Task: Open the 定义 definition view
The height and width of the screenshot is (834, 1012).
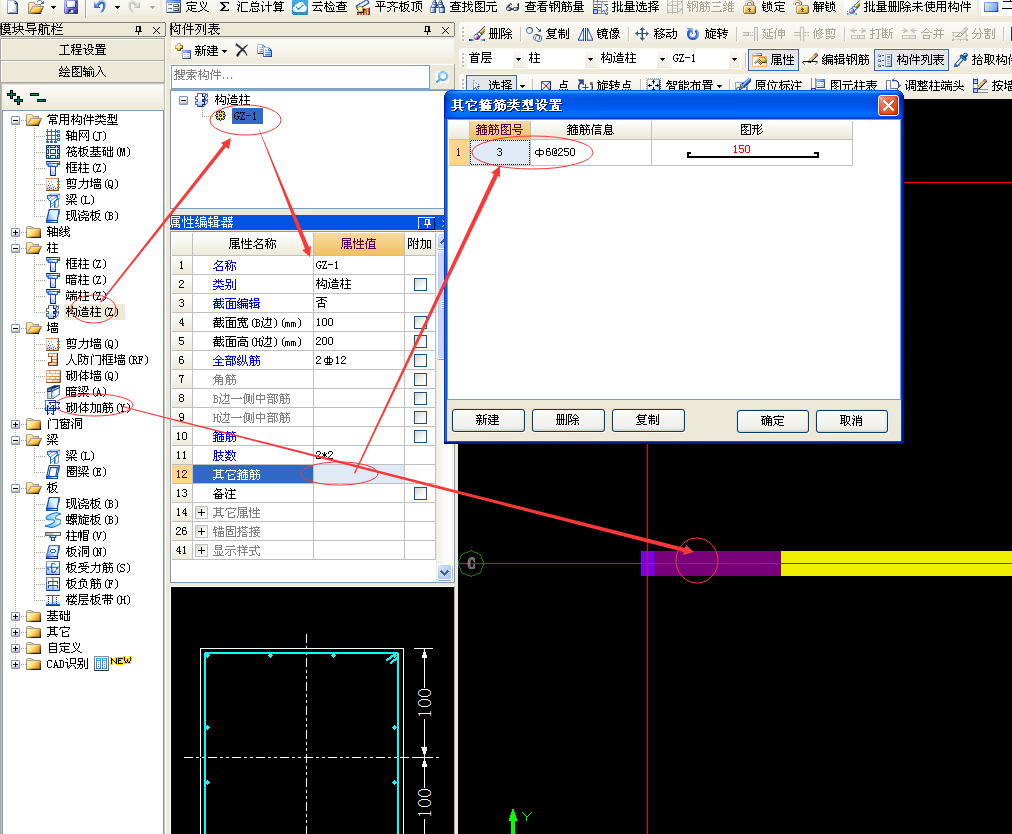Action: click(x=188, y=7)
